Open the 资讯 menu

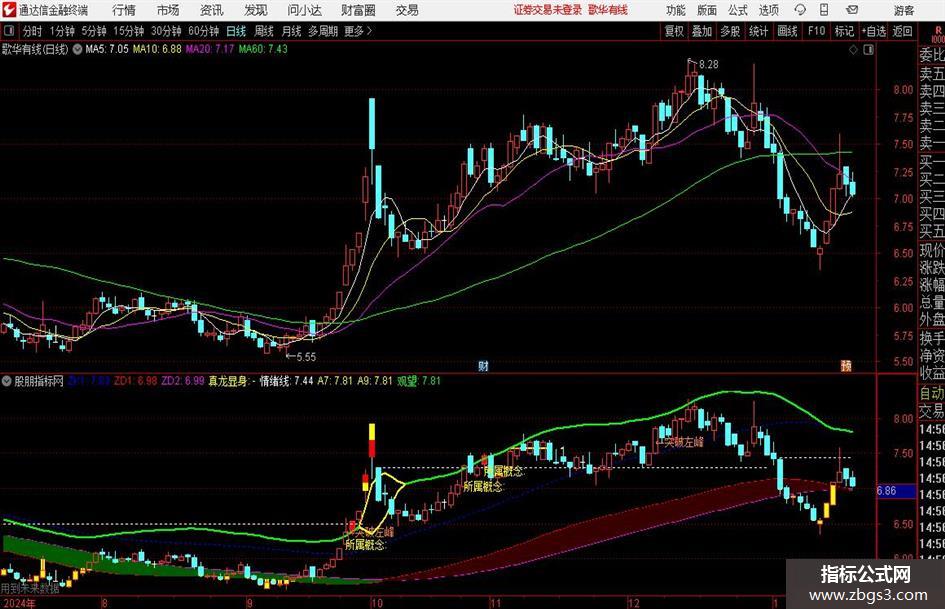[212, 10]
